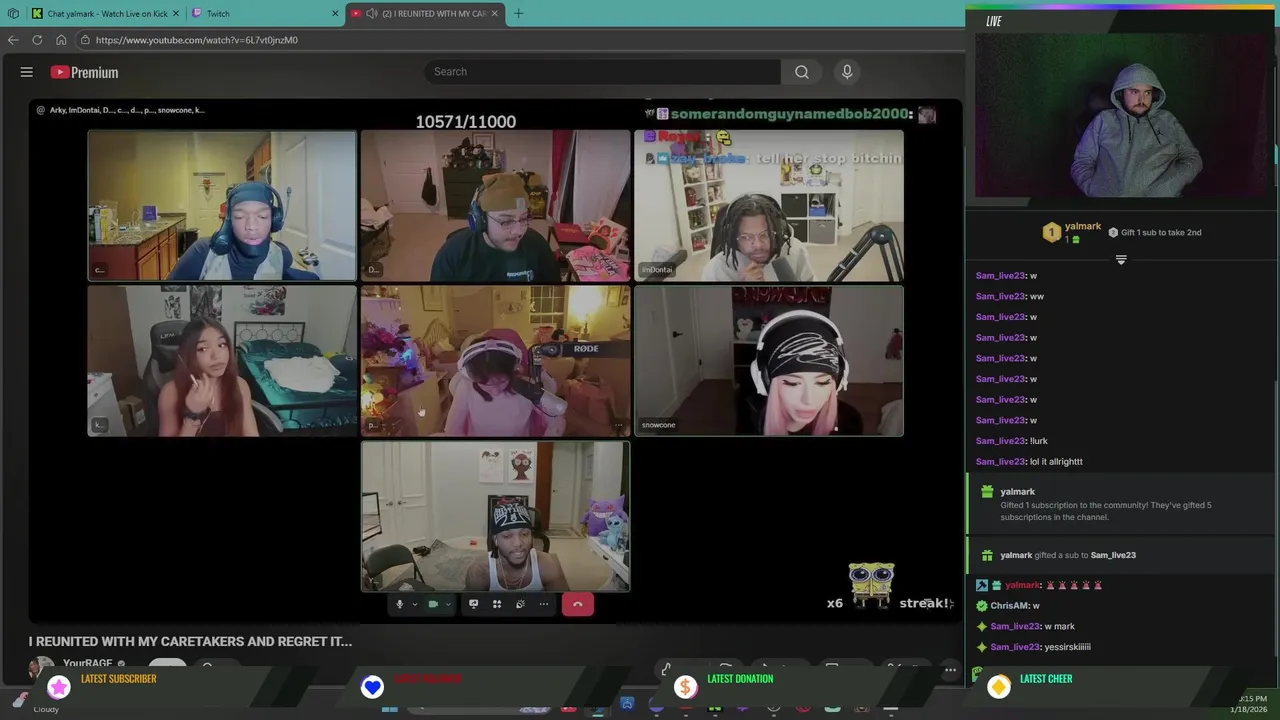This screenshot has height=720, width=1280.
Task: Expand camera options arrow in call bar
Action: (448, 604)
